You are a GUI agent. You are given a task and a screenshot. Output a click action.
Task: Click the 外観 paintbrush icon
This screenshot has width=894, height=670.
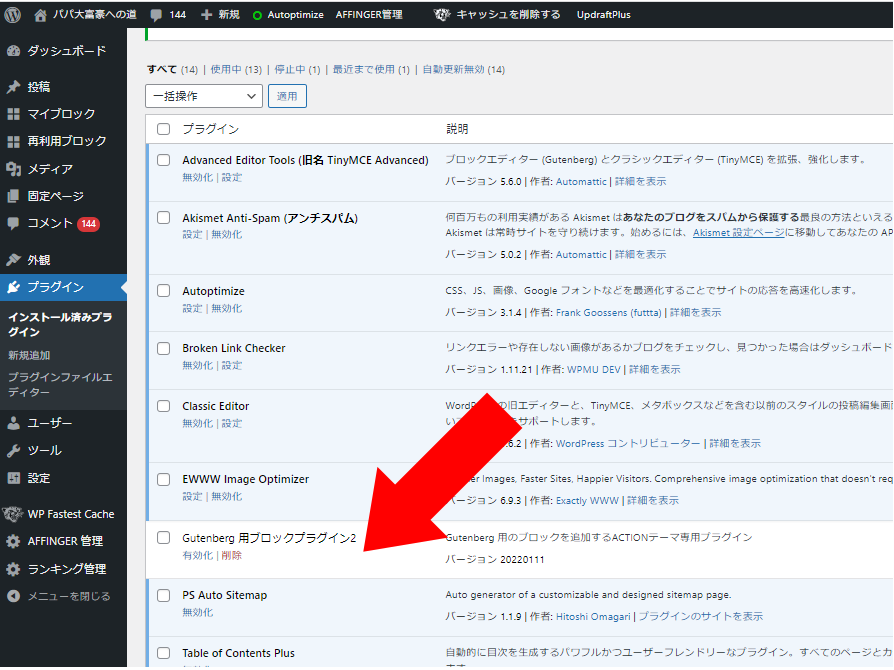(x=14, y=260)
